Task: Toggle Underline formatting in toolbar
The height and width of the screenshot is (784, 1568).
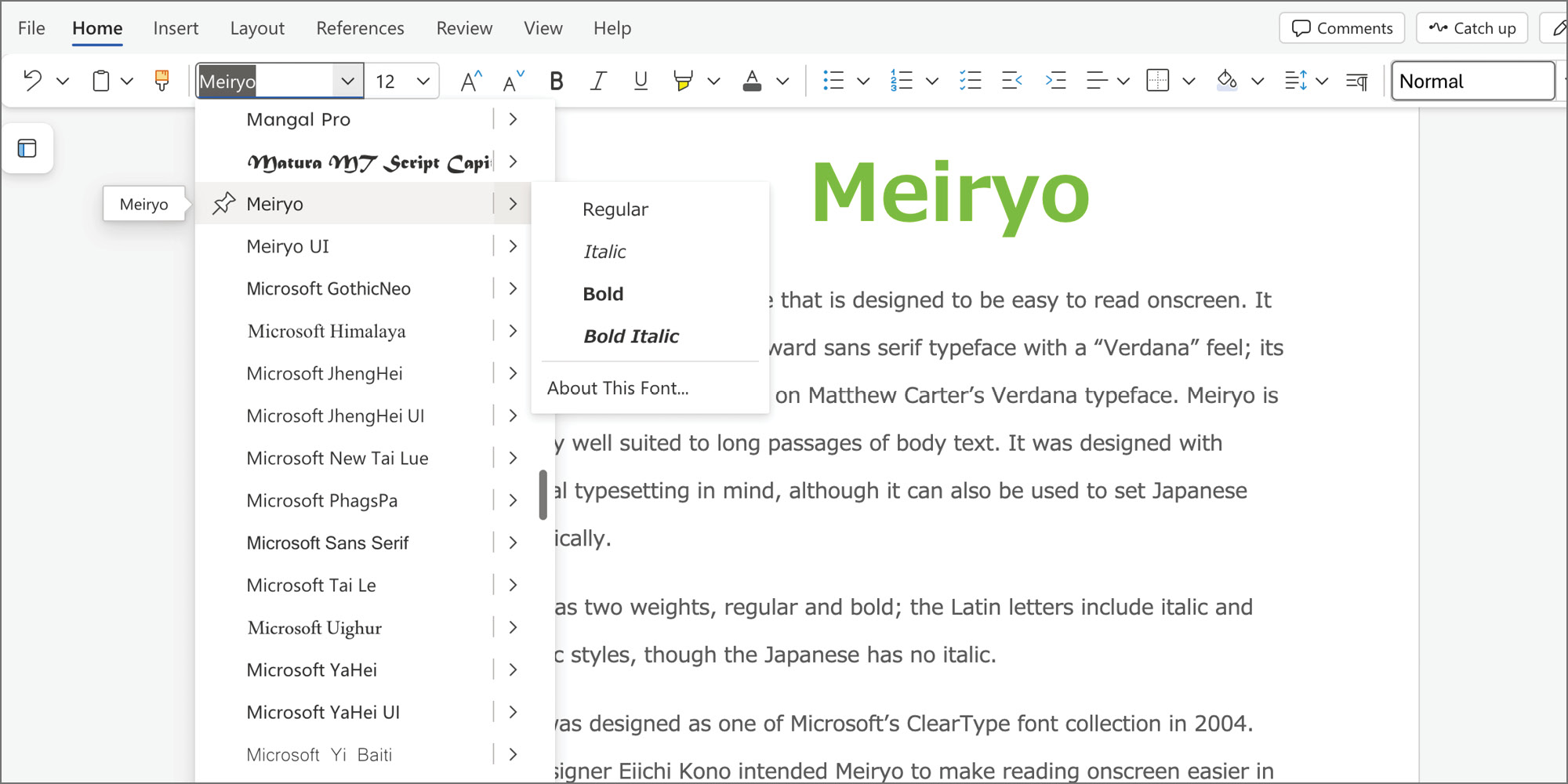Action: click(641, 81)
